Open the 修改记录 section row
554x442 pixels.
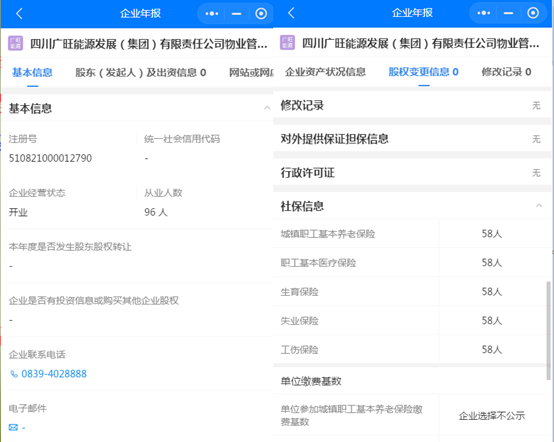coord(412,105)
